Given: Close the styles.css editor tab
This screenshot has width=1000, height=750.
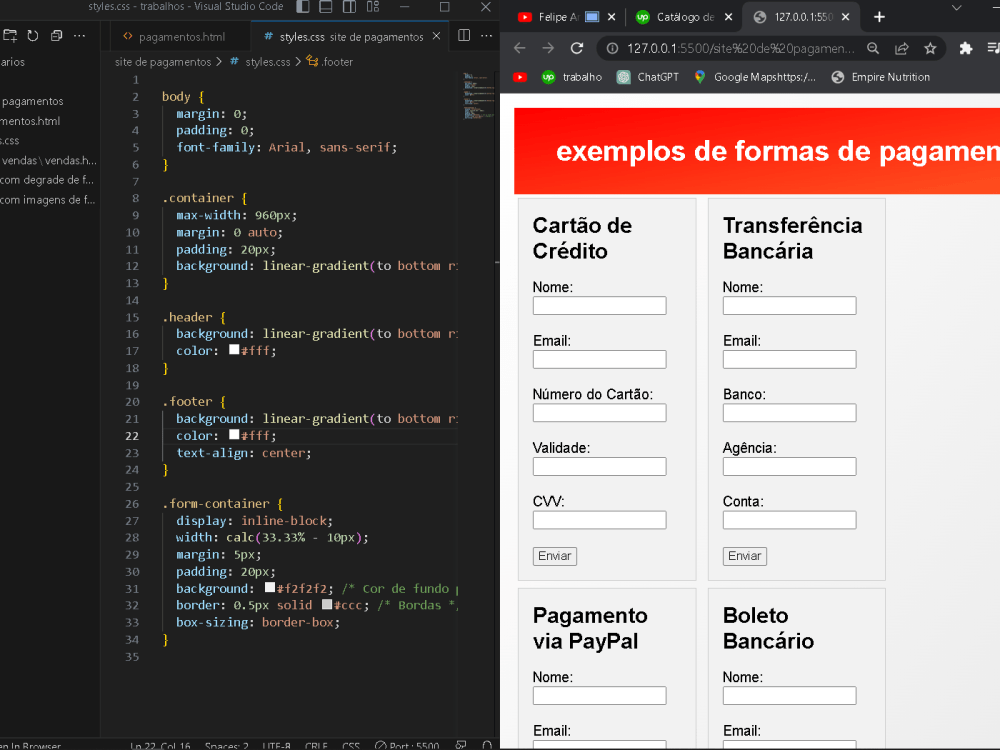Looking at the screenshot, I should [436, 36].
